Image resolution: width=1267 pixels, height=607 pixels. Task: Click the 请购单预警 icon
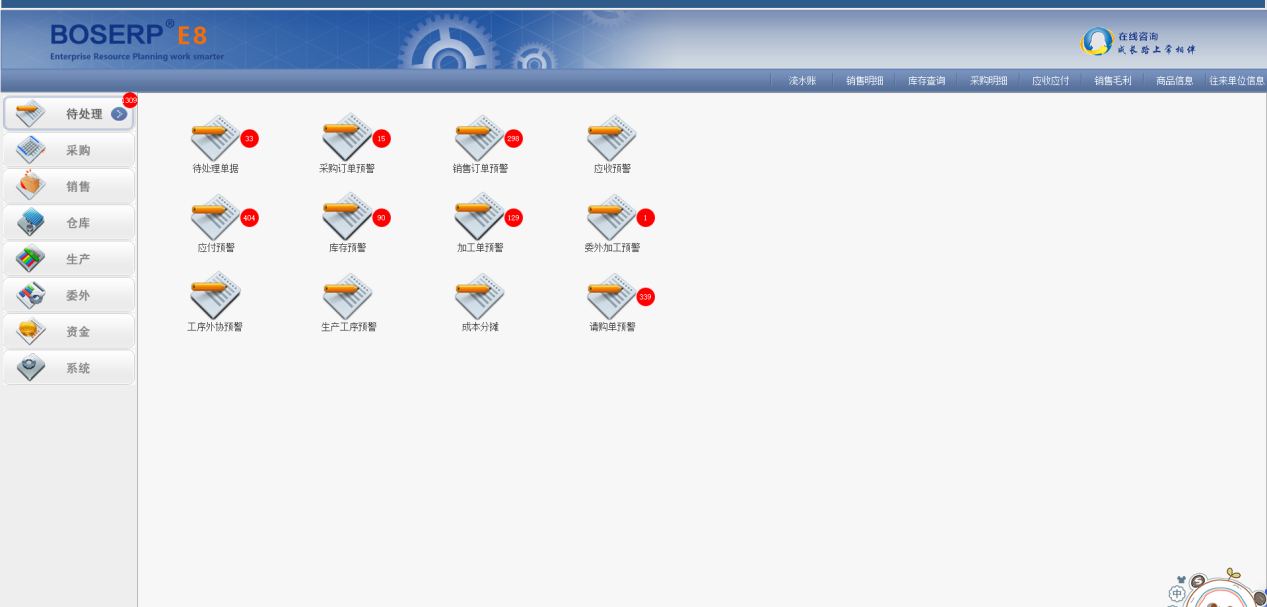pos(611,296)
